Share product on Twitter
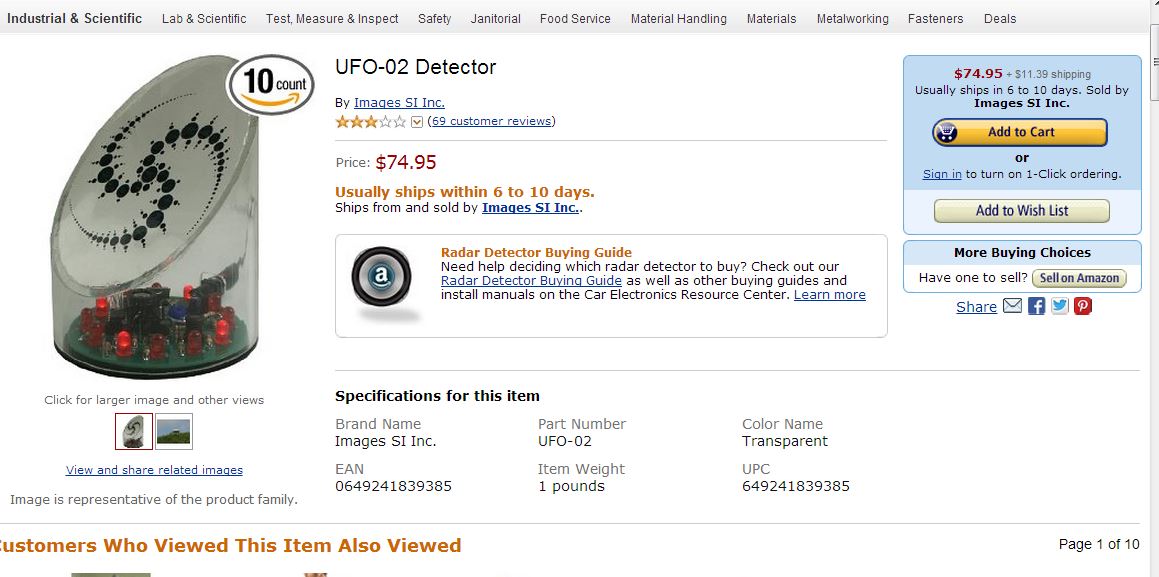1159x577 pixels. tap(1060, 306)
